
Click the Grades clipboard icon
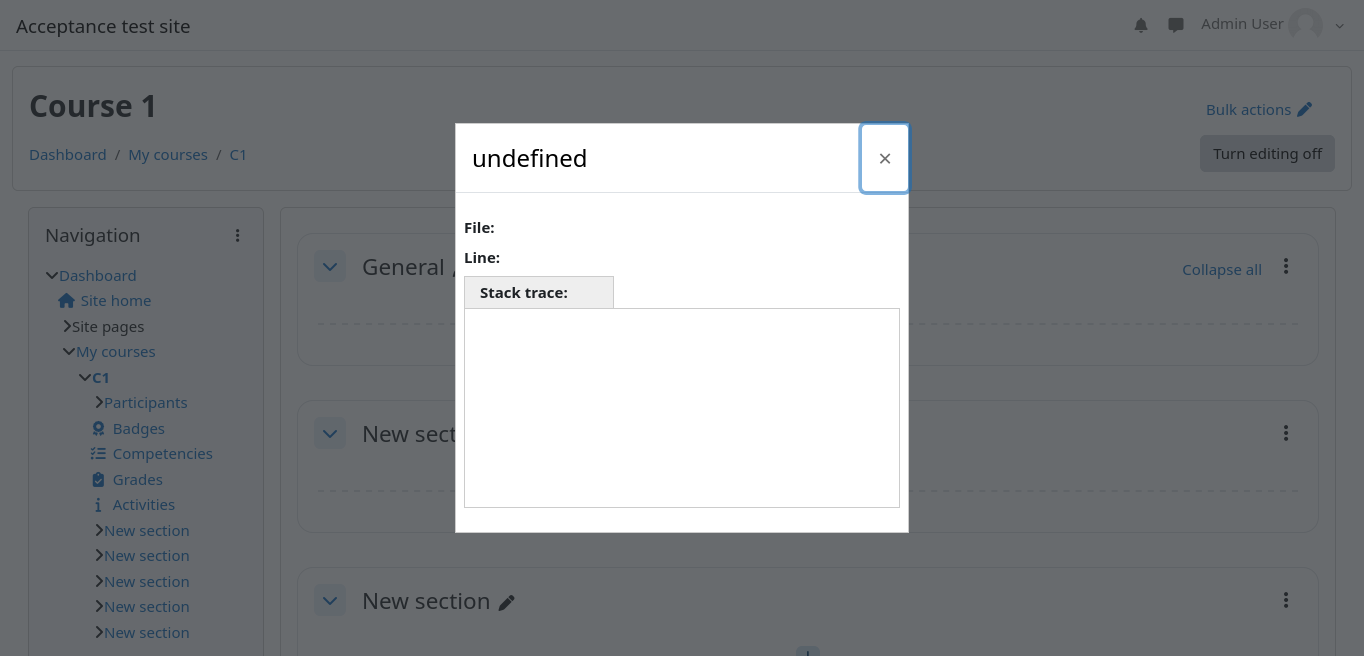point(98,480)
